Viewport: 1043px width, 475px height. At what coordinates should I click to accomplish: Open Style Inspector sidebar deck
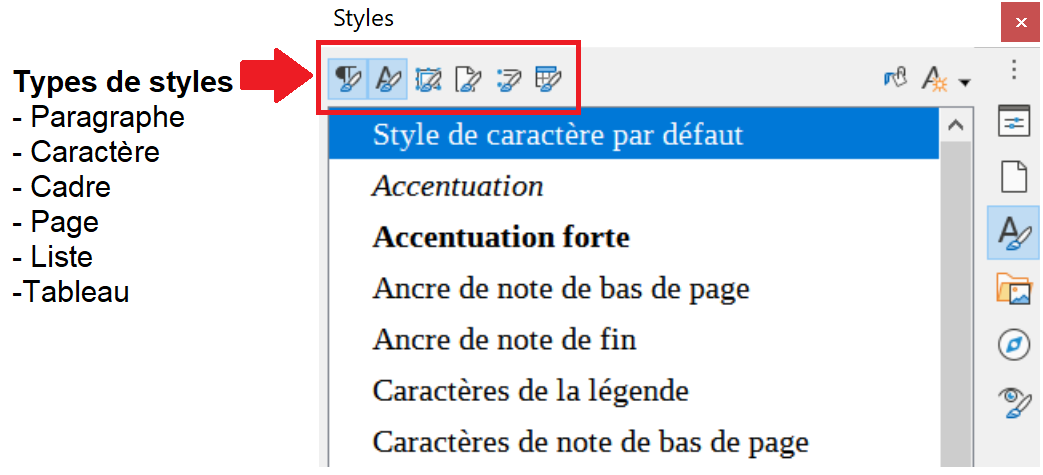[1014, 403]
